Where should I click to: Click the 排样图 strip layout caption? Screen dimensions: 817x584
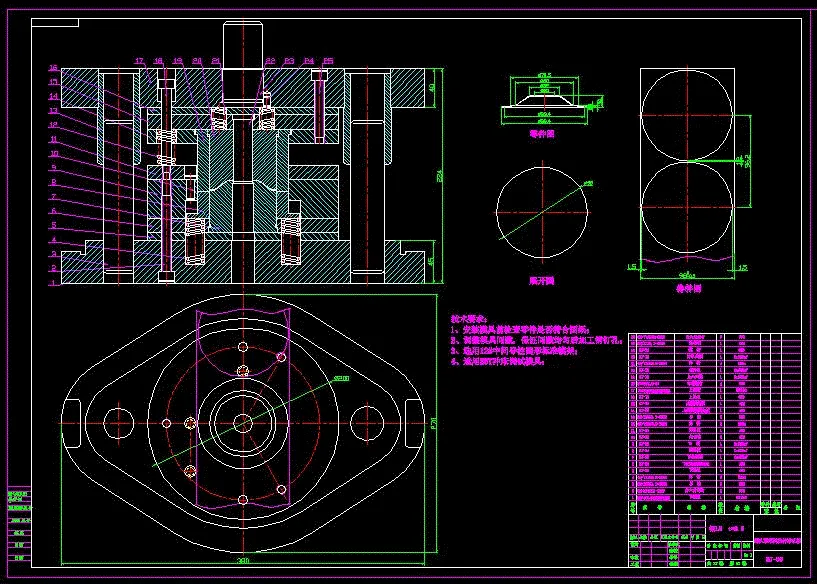point(688,288)
